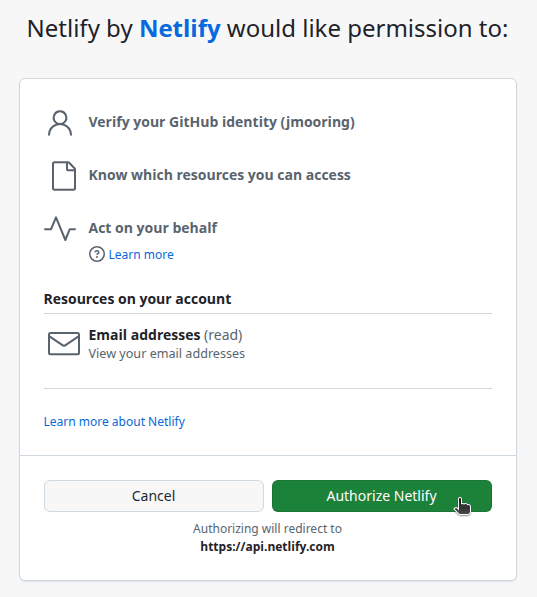537x597 pixels.
Task: Open the Learn more link under Act on your behalf
Action: click(141, 254)
